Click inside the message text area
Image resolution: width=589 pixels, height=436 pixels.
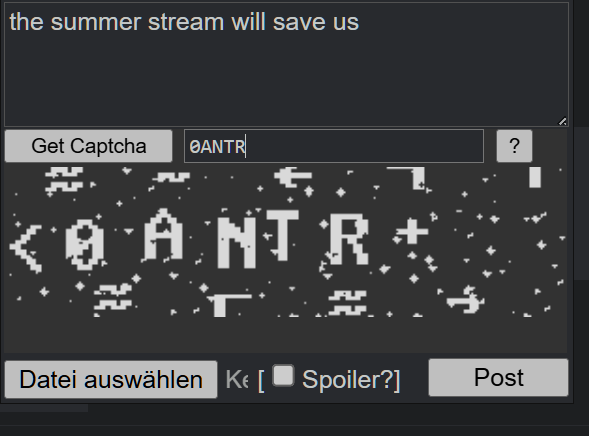click(x=286, y=64)
